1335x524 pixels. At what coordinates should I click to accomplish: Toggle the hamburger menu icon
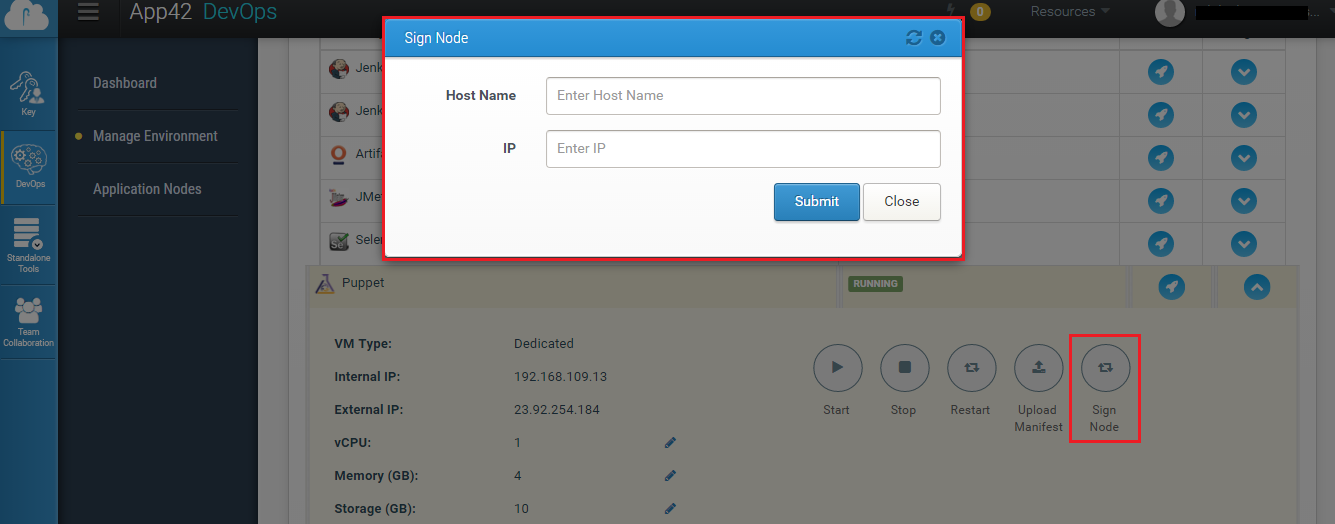[x=88, y=12]
